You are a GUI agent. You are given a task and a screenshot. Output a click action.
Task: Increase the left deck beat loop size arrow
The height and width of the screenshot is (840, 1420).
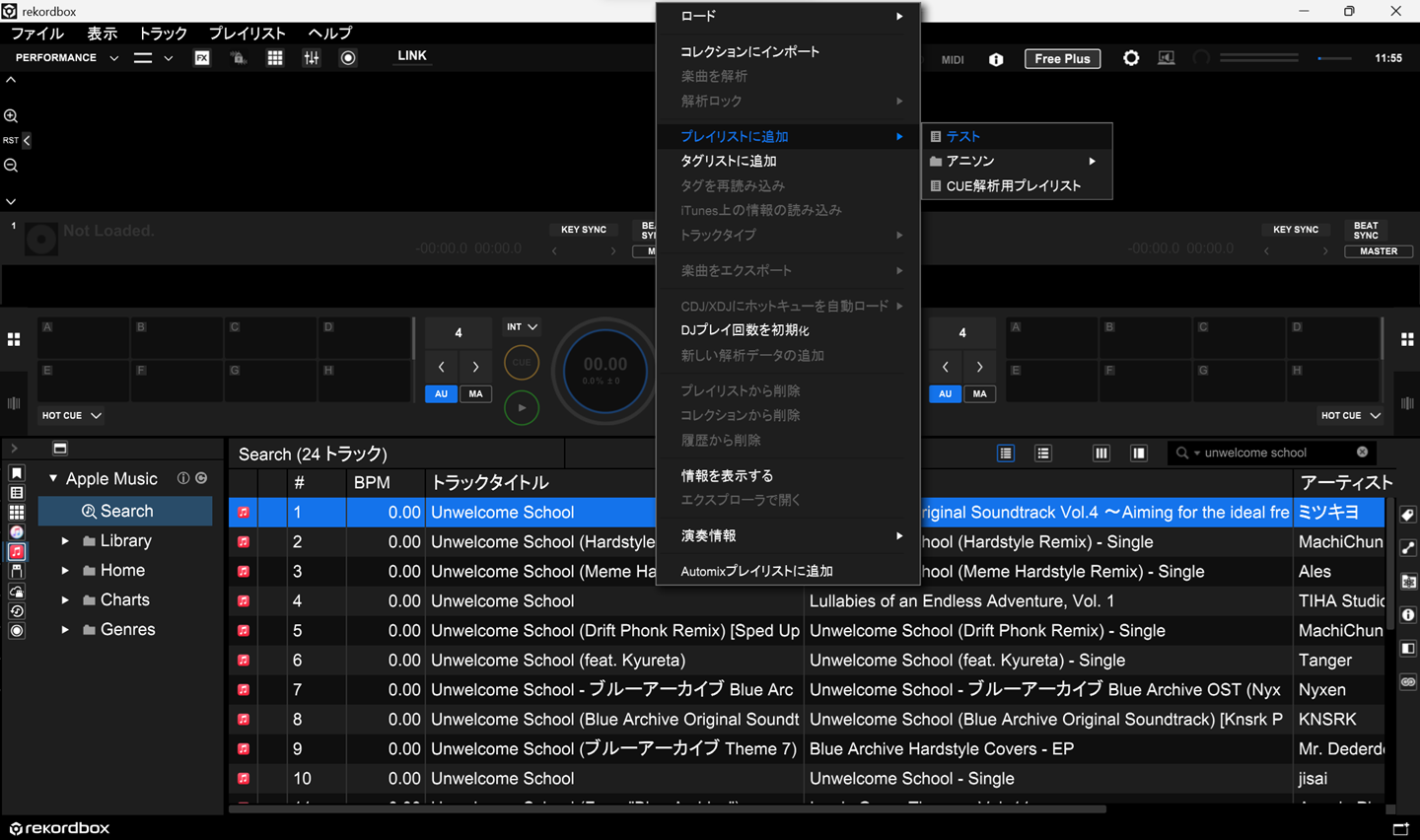tap(475, 367)
